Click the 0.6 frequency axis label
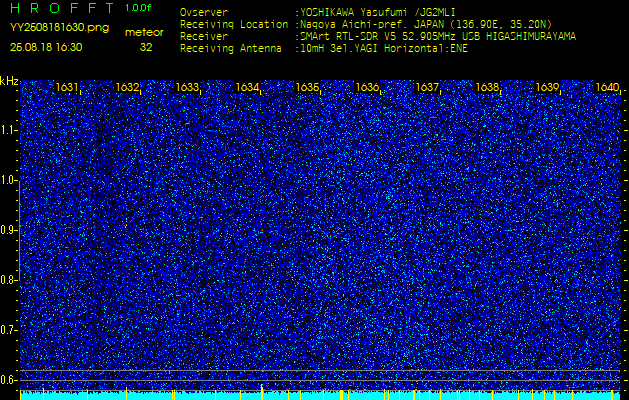This screenshot has height=400, width=629. (x=9, y=380)
